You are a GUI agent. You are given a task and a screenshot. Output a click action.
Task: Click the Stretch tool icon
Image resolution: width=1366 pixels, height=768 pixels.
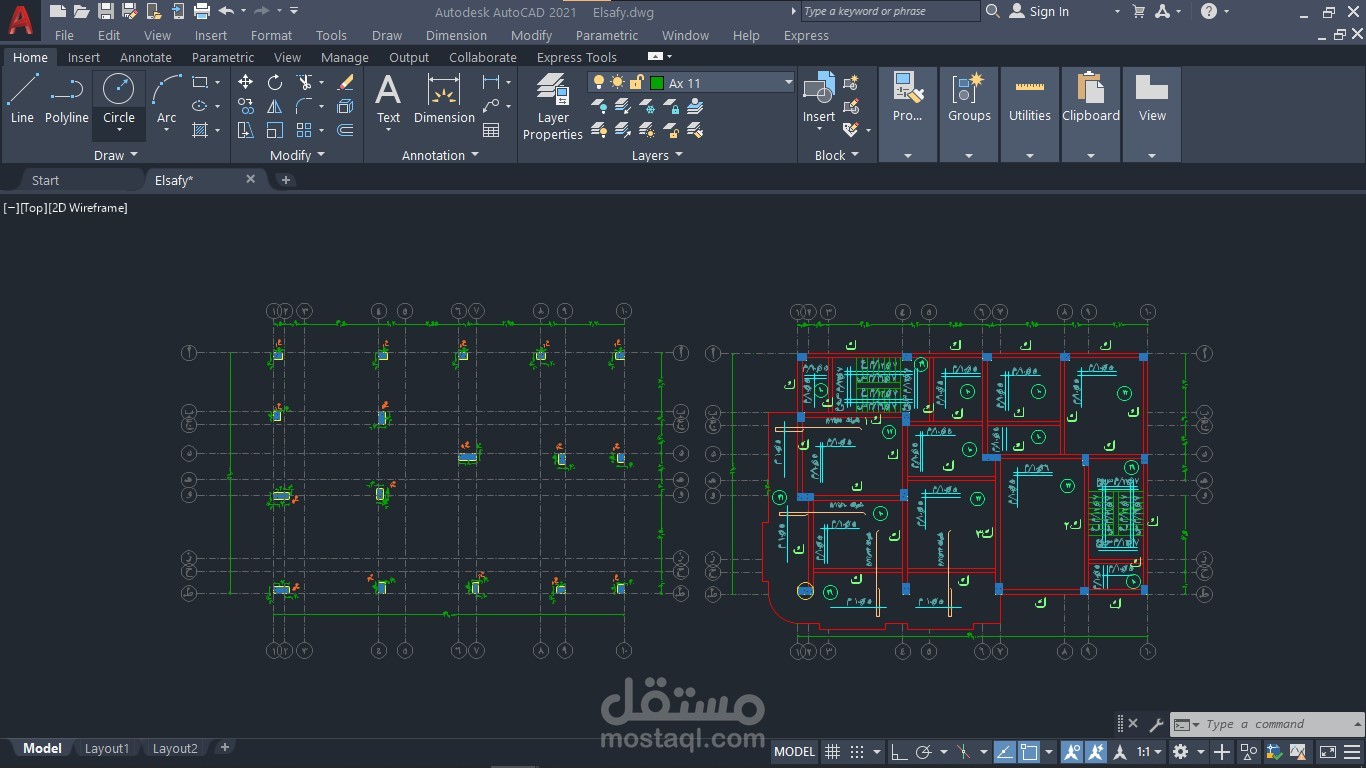click(x=245, y=130)
